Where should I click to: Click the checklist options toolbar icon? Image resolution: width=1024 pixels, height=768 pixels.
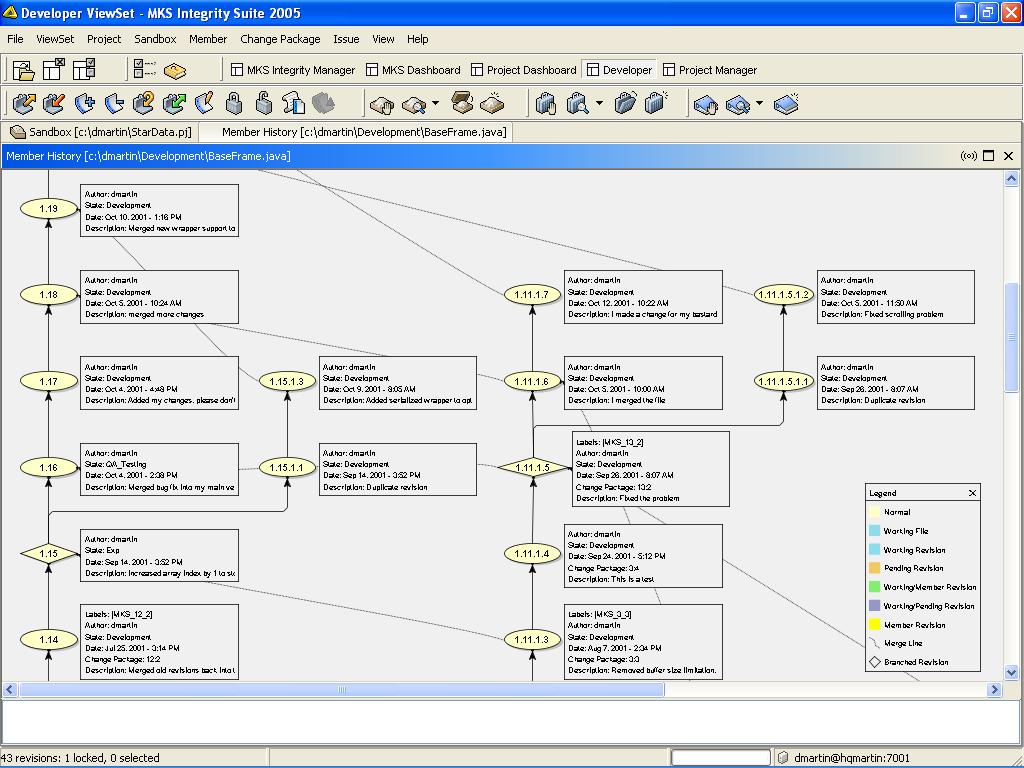(144, 69)
